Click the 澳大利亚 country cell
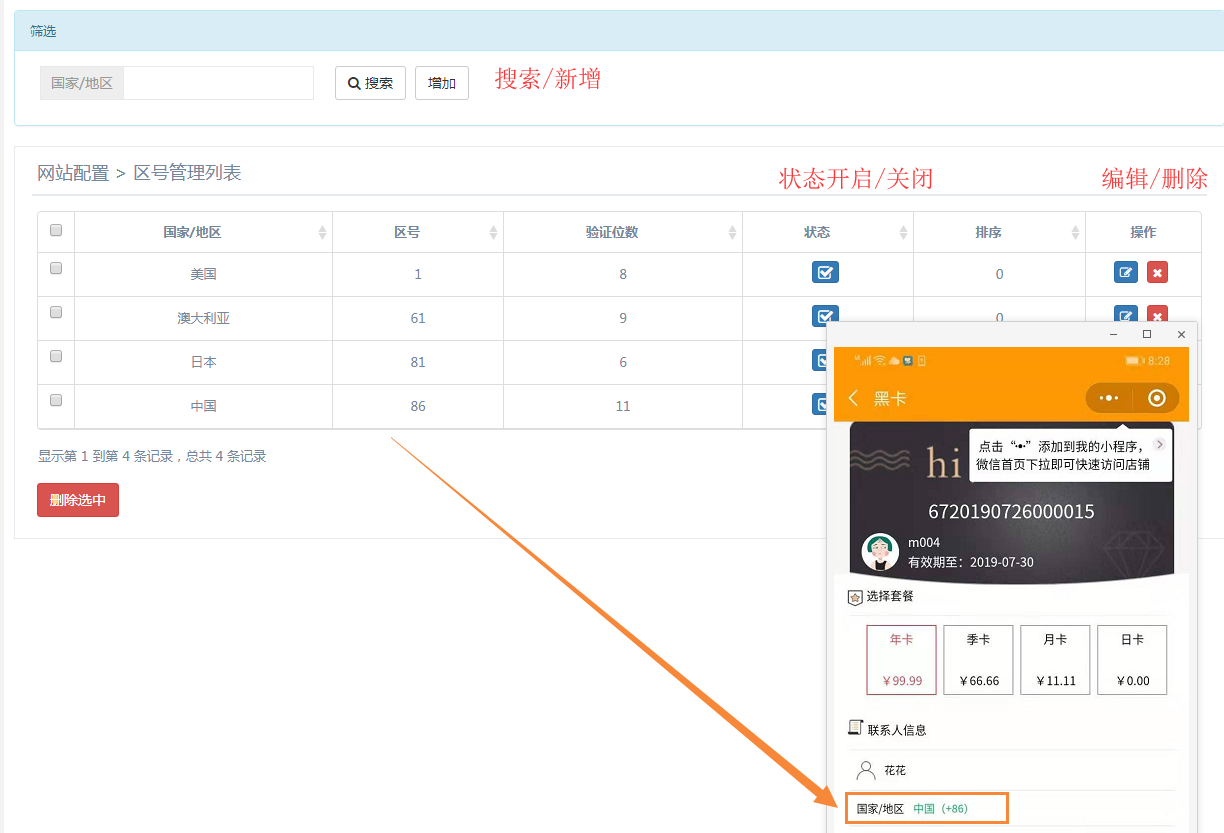The image size is (1224, 833). tap(204, 318)
